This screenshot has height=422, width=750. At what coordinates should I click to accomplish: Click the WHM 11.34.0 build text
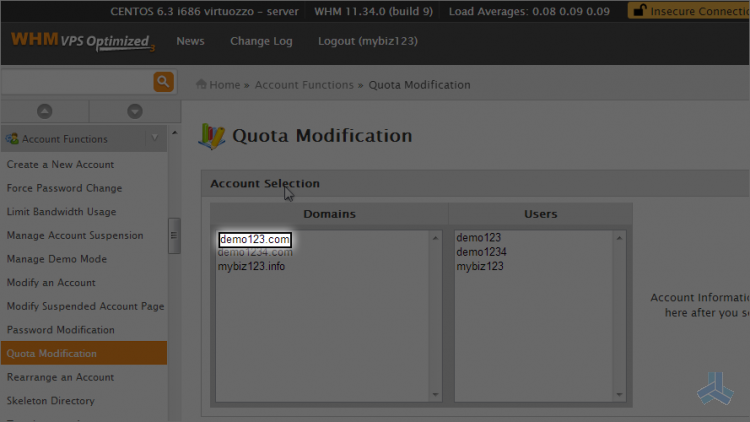(373, 11)
